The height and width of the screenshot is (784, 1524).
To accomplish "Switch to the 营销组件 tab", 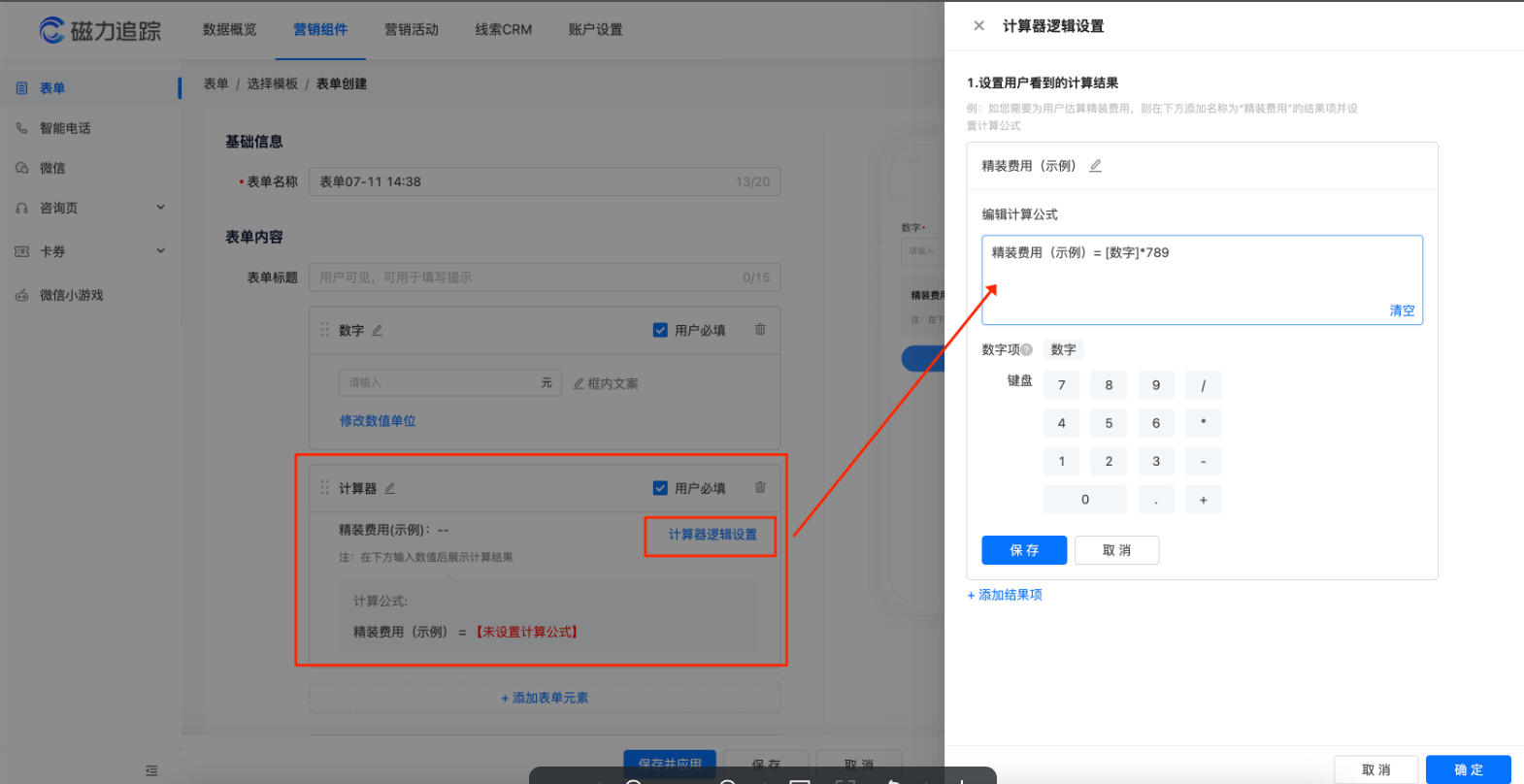I will point(320,30).
